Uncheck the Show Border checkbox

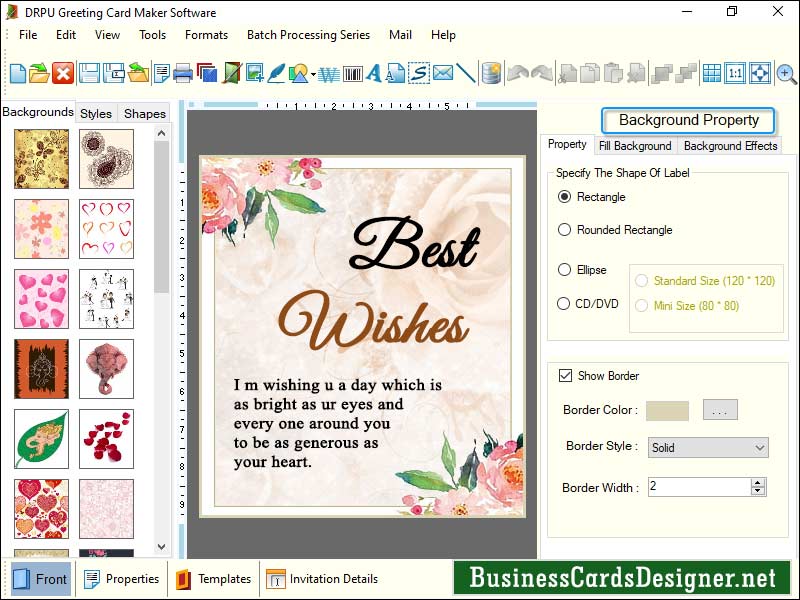pos(565,376)
